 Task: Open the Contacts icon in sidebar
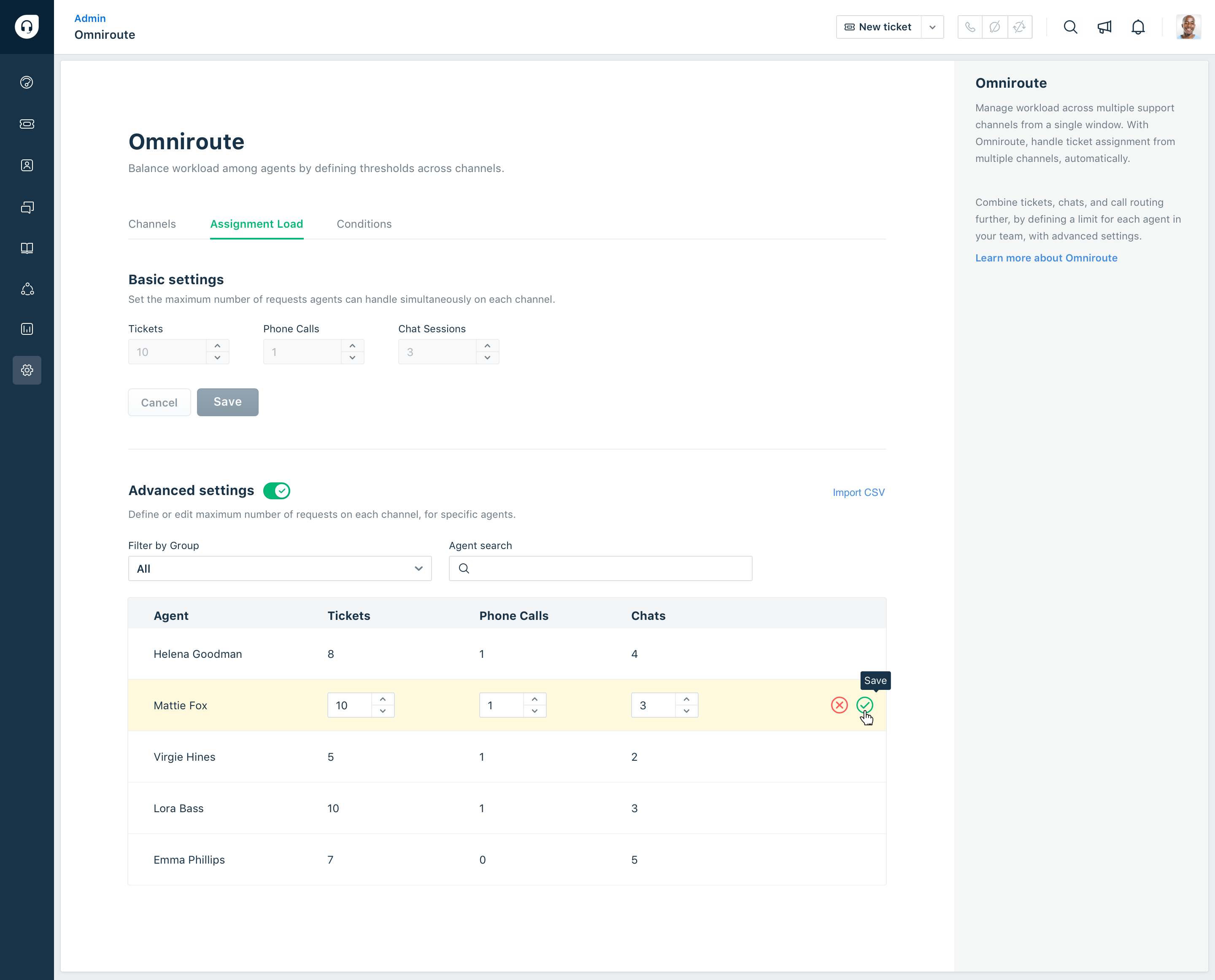tap(27, 165)
